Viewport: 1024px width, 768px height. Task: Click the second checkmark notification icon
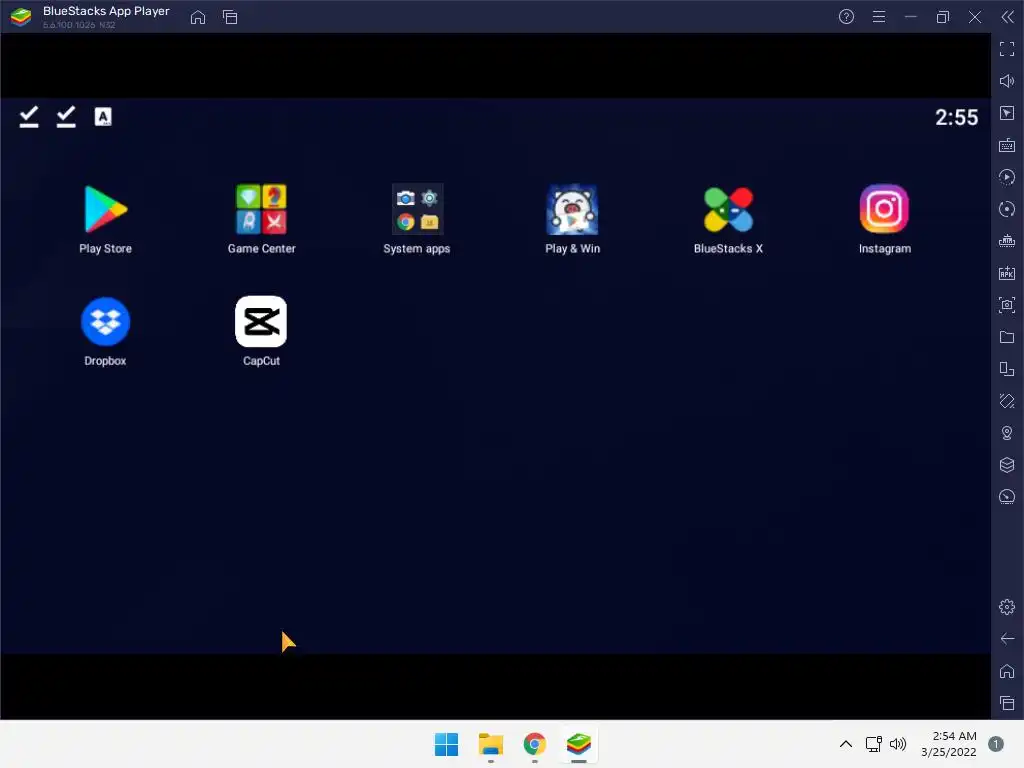(x=66, y=117)
